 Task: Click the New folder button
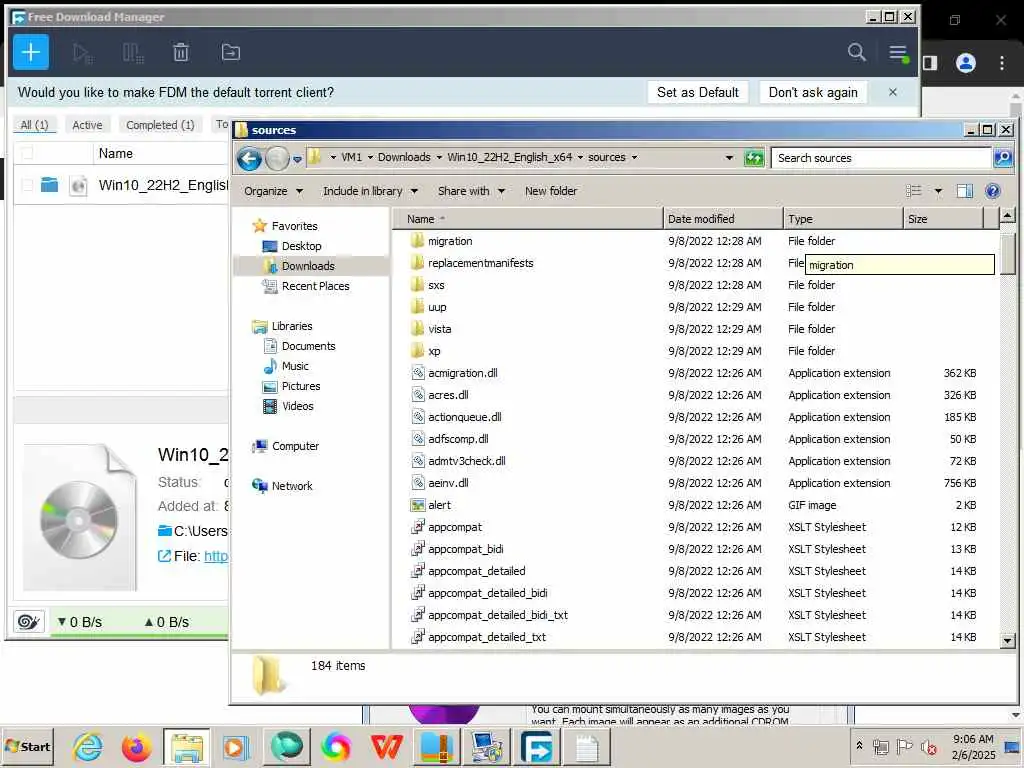[551, 191]
